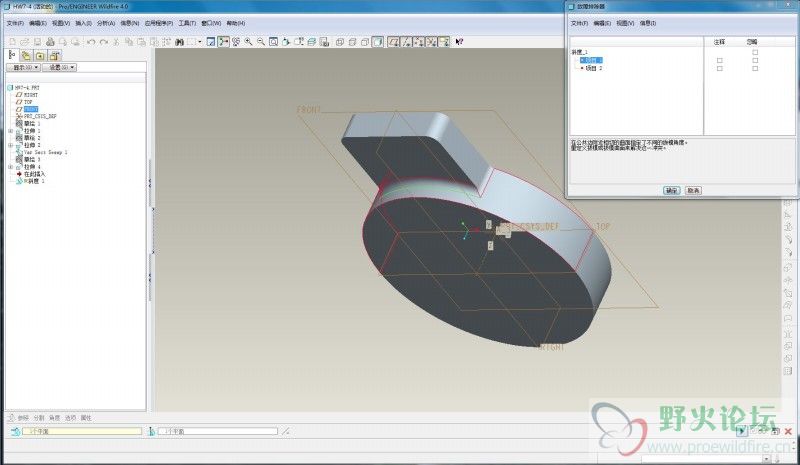Open the 窗口(W) main menu
Viewport: 800px width, 465px height.
[x=211, y=23]
